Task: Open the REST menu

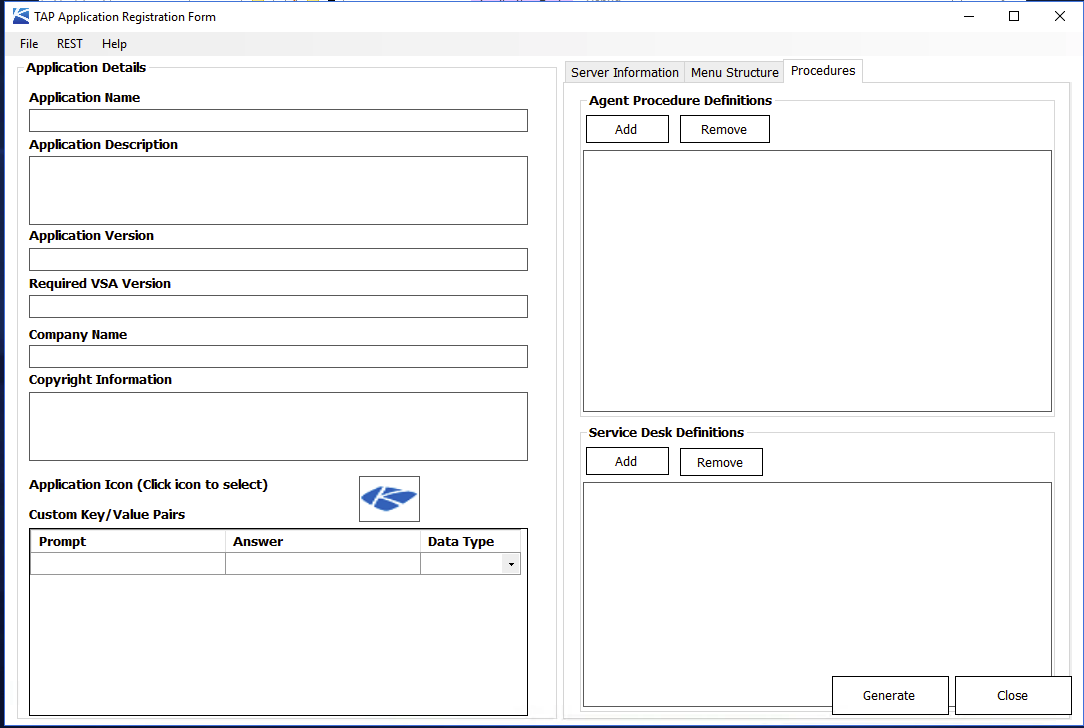Action: pos(70,44)
